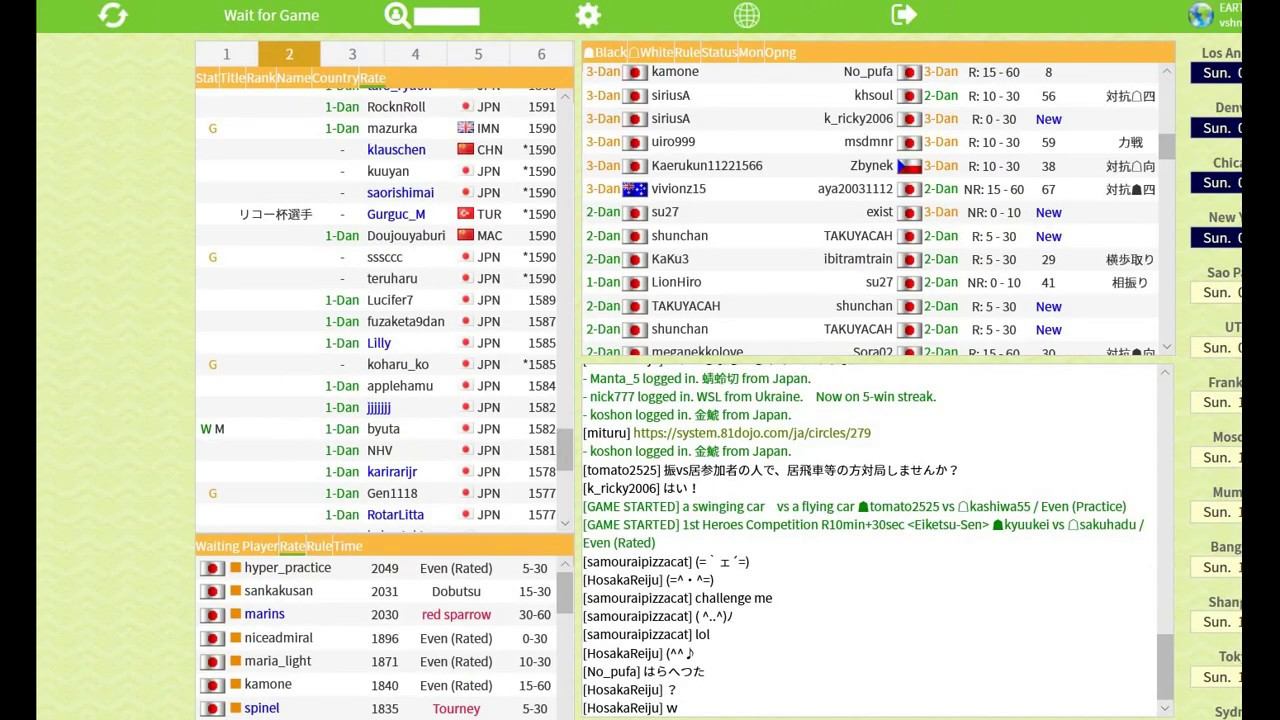Click the chat panel scrollbar thumb
The width and height of the screenshot is (1280, 720).
click(1166, 666)
